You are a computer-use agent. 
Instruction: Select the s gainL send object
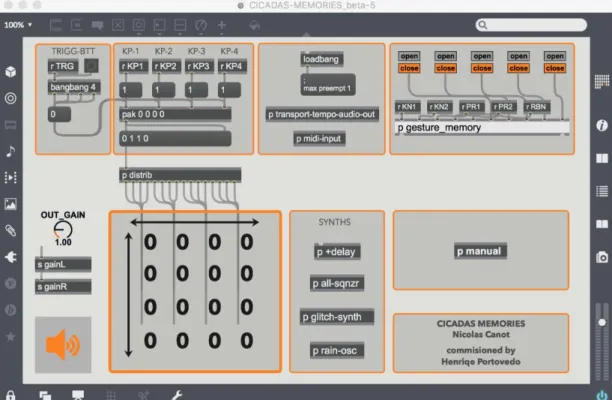point(63,265)
